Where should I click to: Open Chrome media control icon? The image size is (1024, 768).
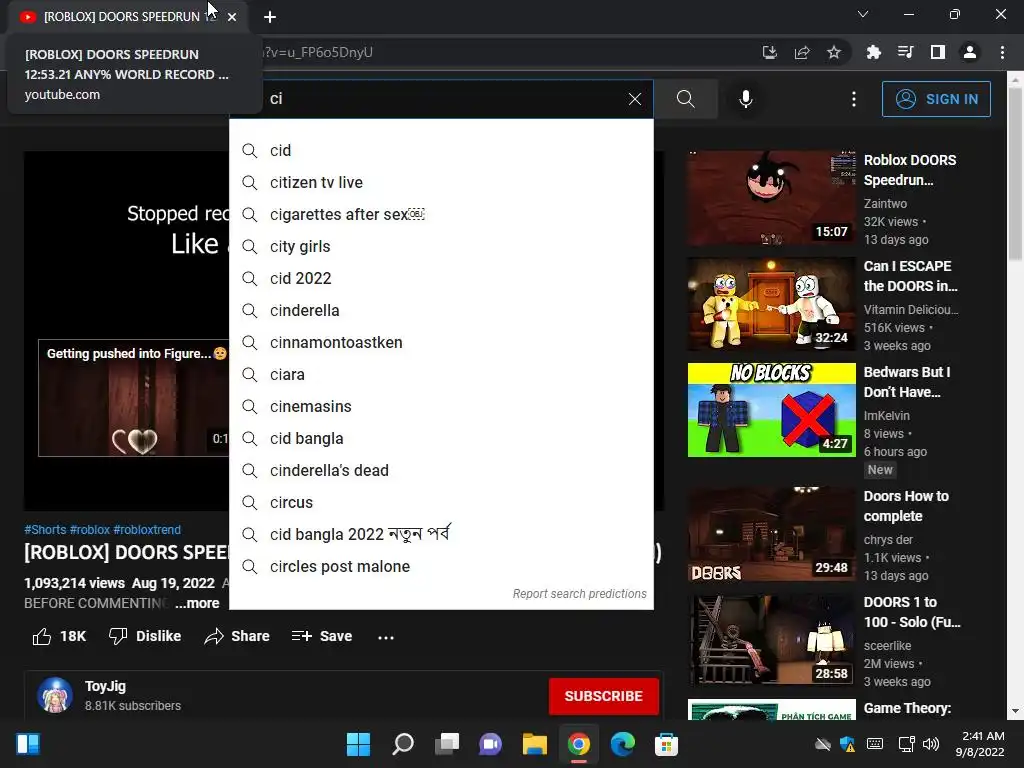905,52
